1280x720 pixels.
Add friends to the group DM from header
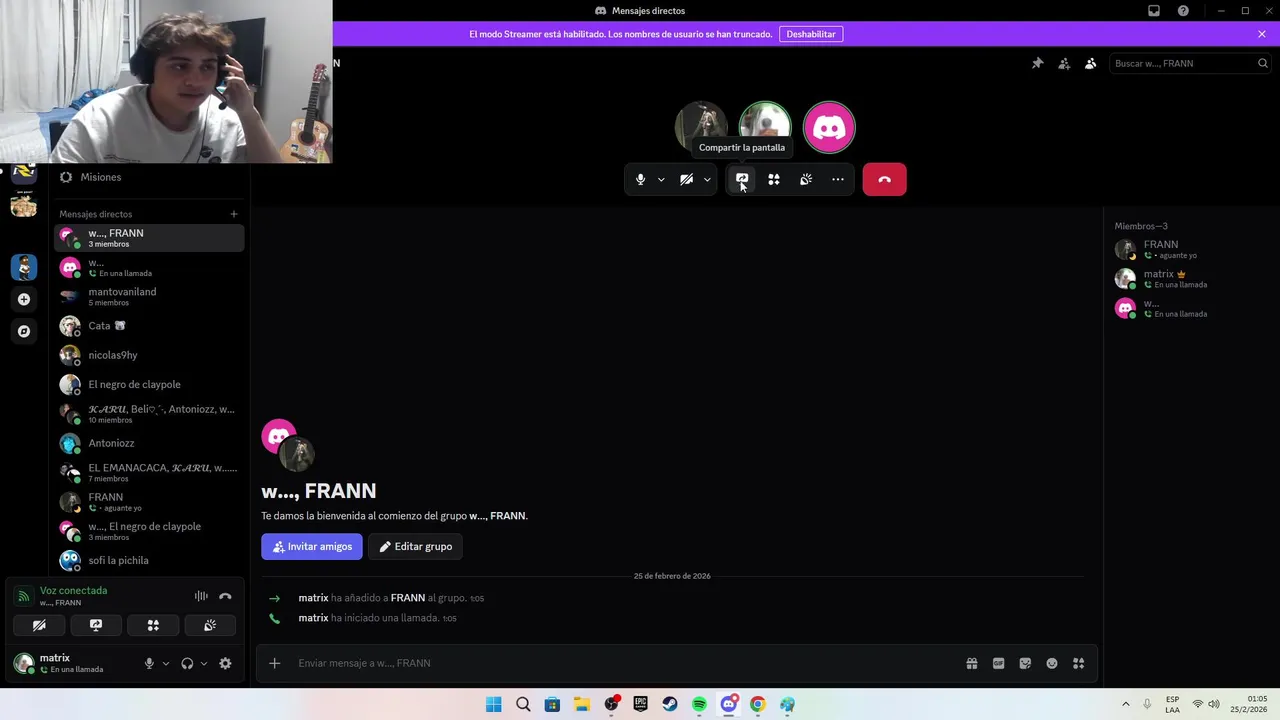click(1064, 63)
